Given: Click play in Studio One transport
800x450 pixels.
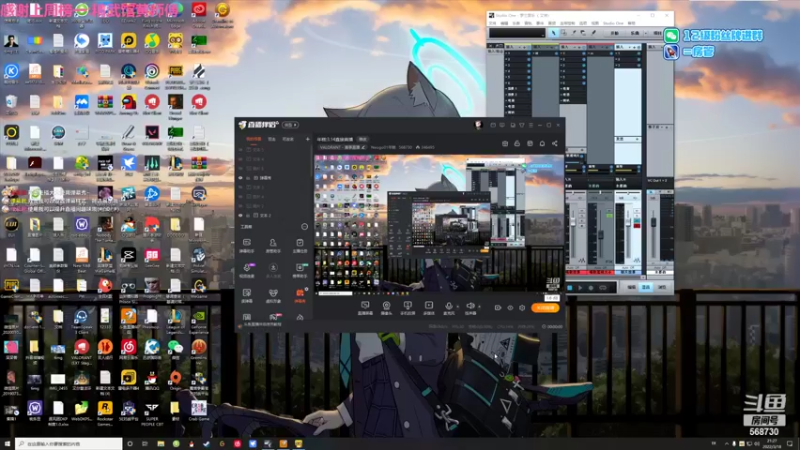Looking at the screenshot, I should (580, 288).
